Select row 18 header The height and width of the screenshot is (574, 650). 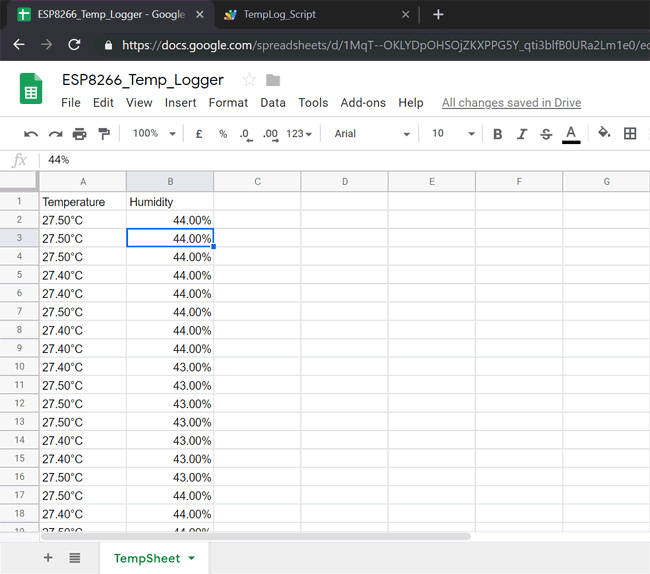click(x=19, y=513)
